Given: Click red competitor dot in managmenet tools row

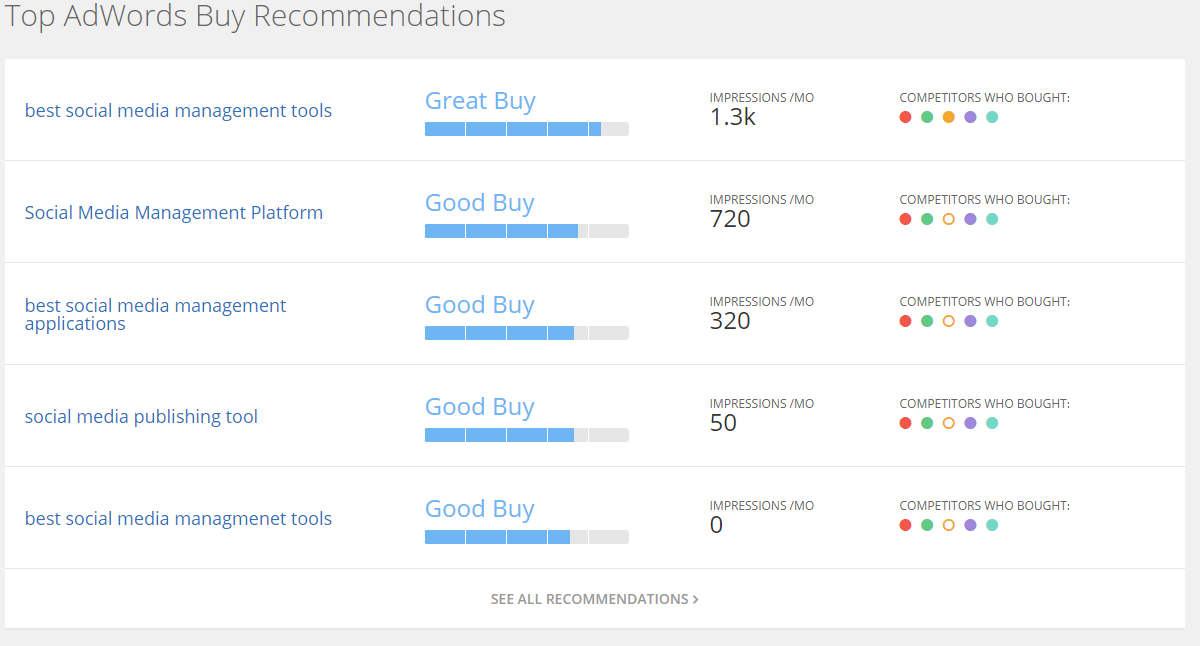Looking at the screenshot, I should [905, 525].
